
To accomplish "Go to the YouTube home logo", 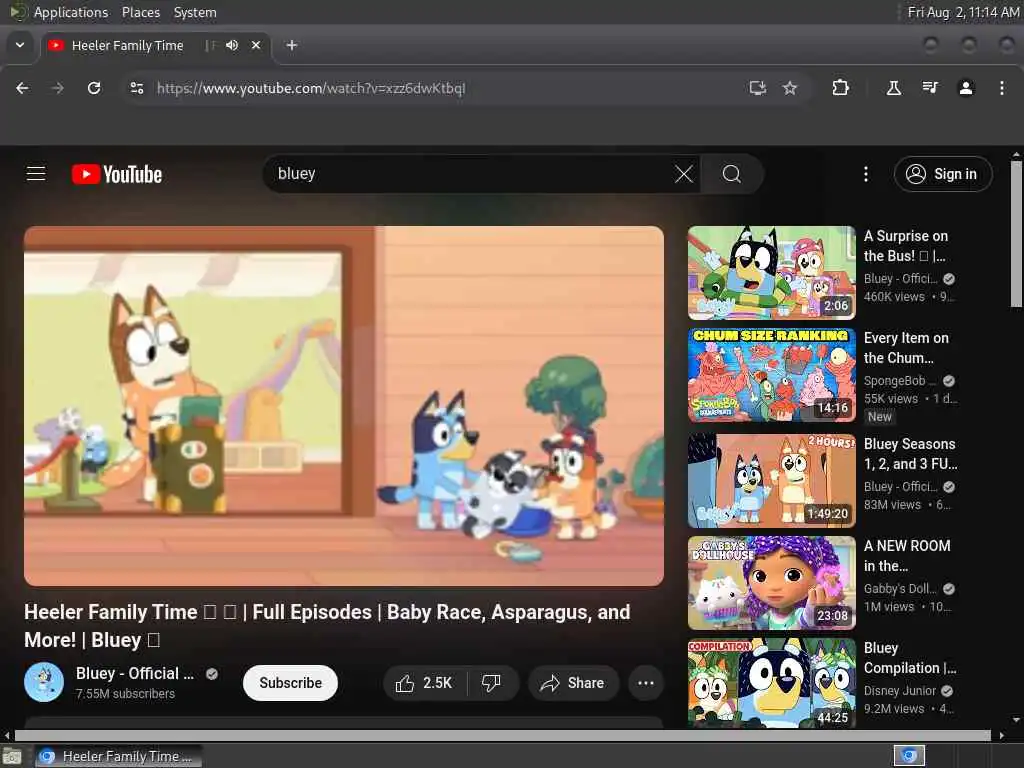I will (x=117, y=174).
